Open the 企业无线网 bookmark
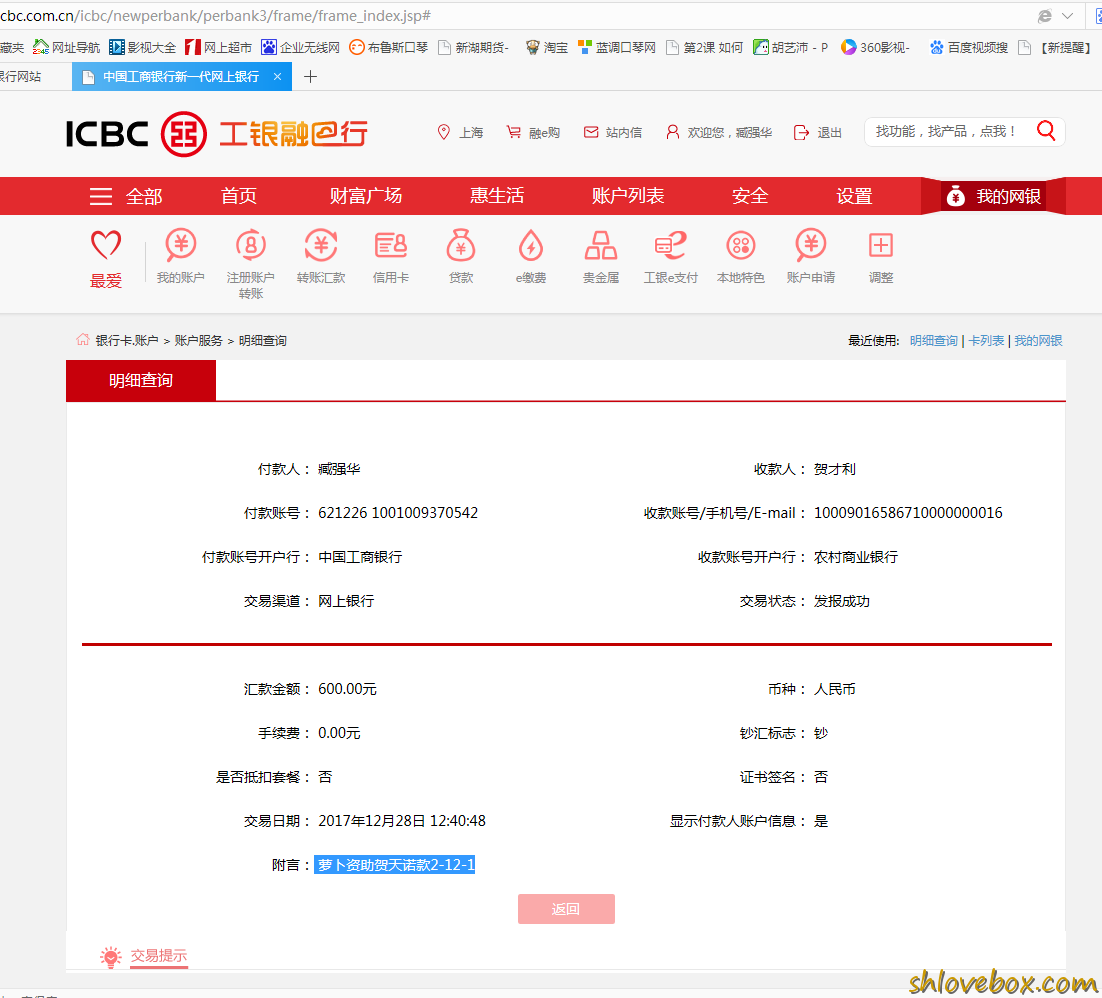Viewport: 1102px width, 998px height. point(300,47)
